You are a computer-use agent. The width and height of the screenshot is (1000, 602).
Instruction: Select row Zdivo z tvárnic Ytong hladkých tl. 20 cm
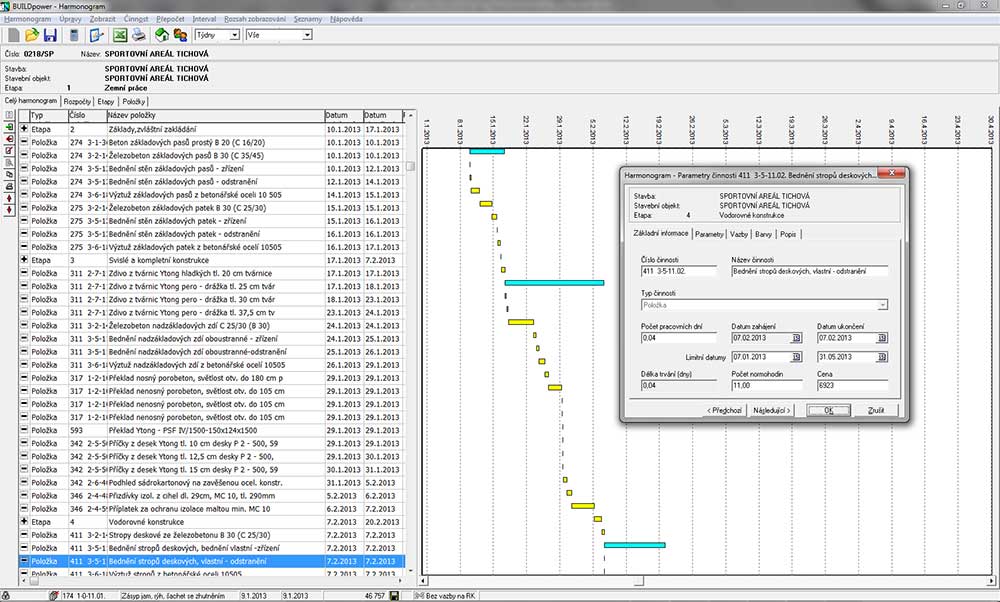(x=212, y=273)
